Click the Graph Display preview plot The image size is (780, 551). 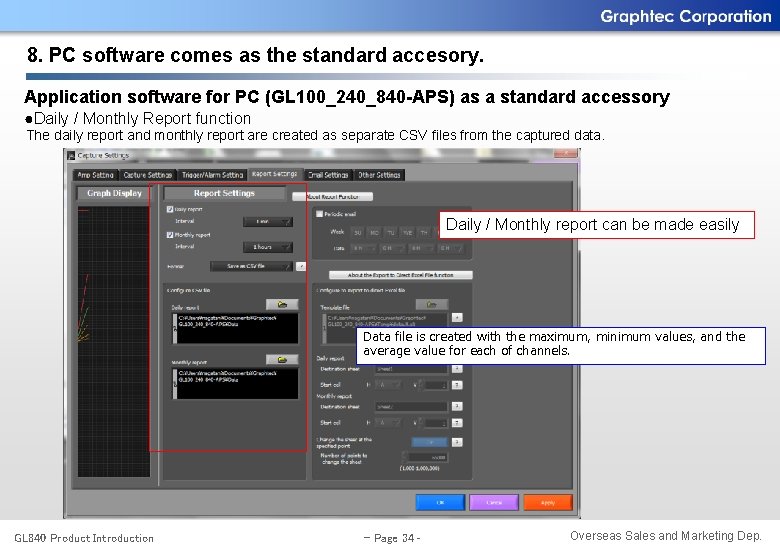114,342
